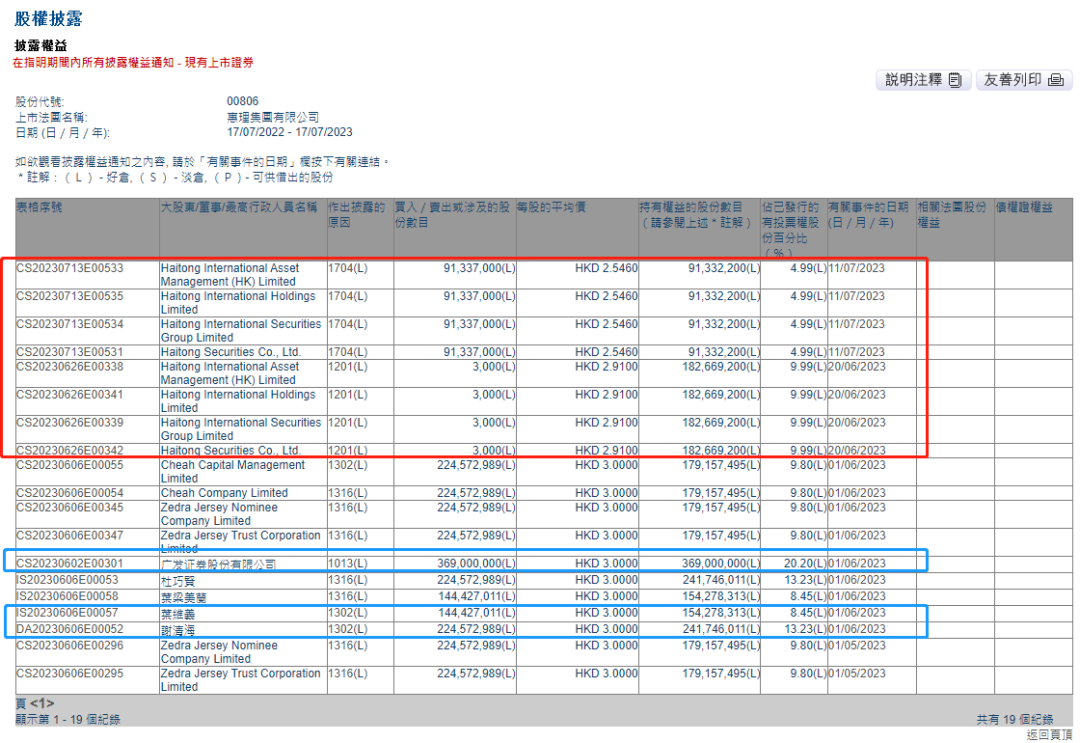
Task: Click 广发证券股份有限公司 shareholder name
Action: (x=218, y=564)
